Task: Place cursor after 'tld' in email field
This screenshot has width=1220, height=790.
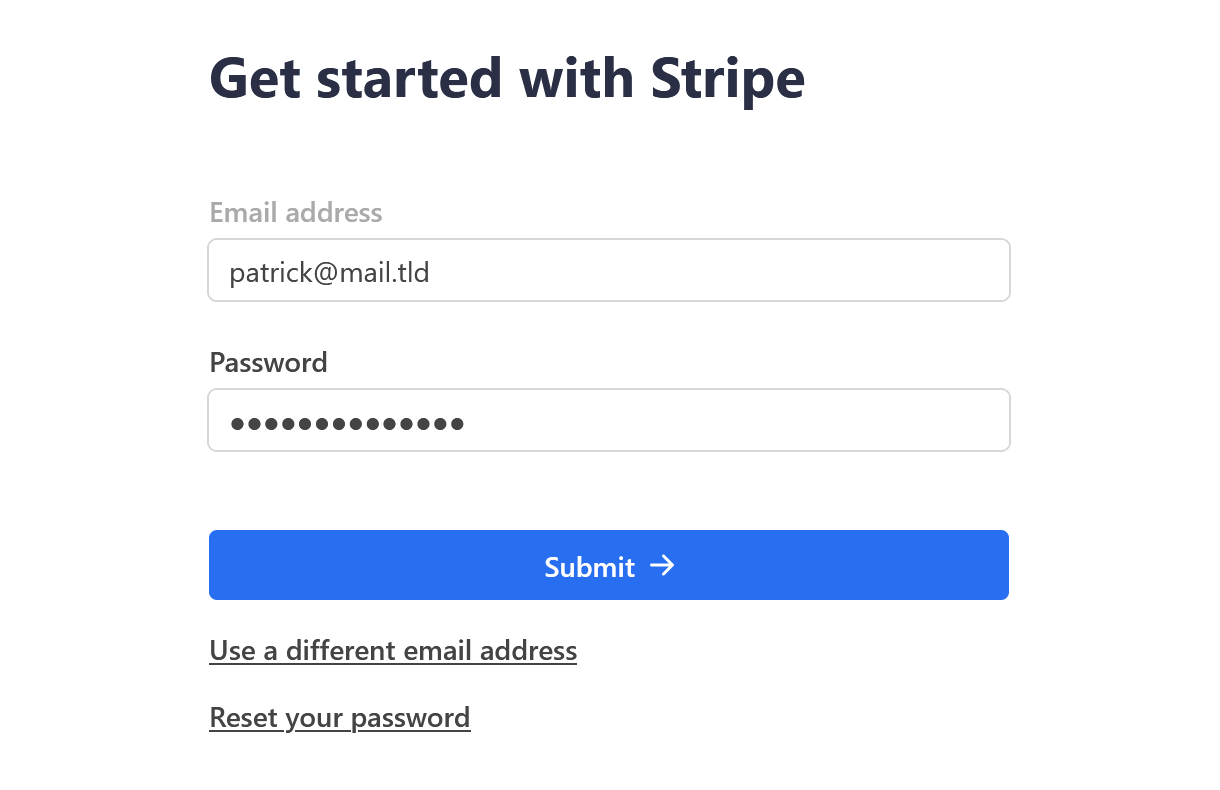Action: coord(432,271)
